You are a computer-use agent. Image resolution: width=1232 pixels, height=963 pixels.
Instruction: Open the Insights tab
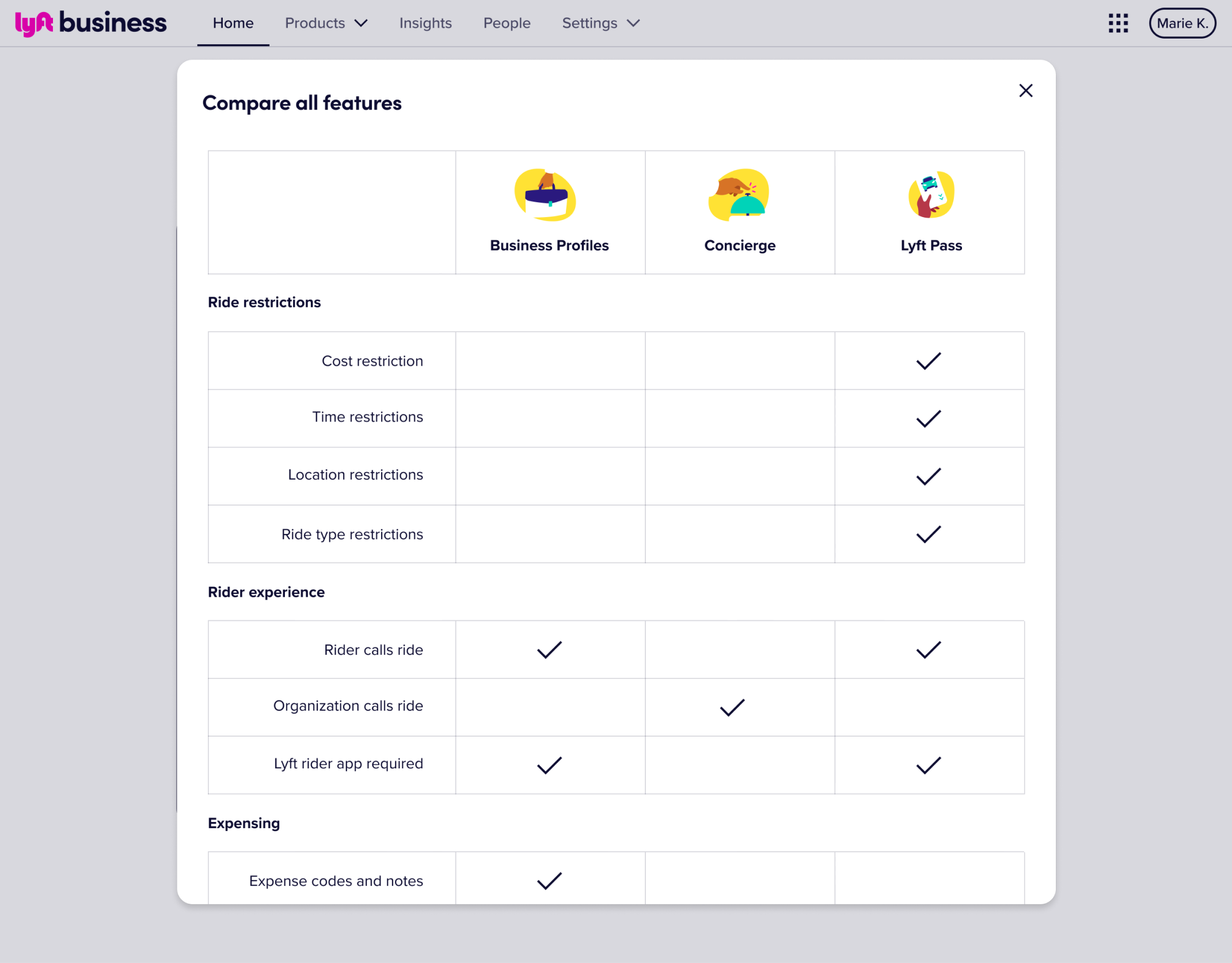pos(425,24)
